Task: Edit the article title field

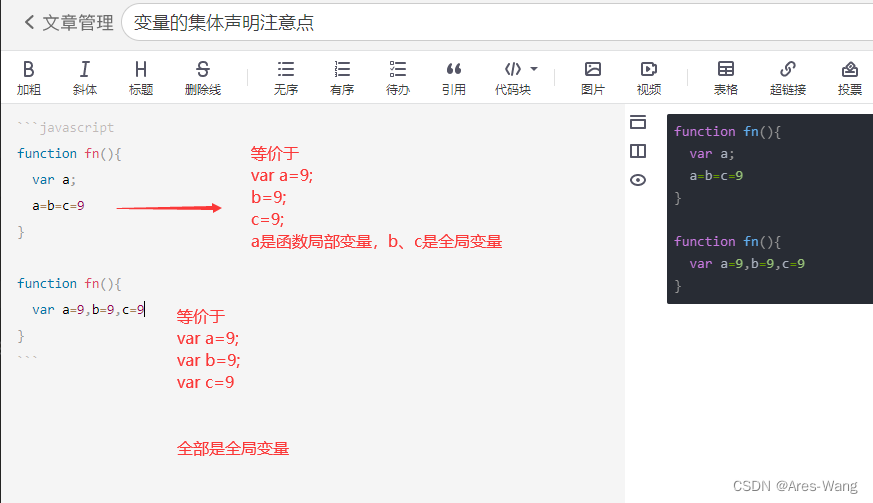Action: [498, 22]
